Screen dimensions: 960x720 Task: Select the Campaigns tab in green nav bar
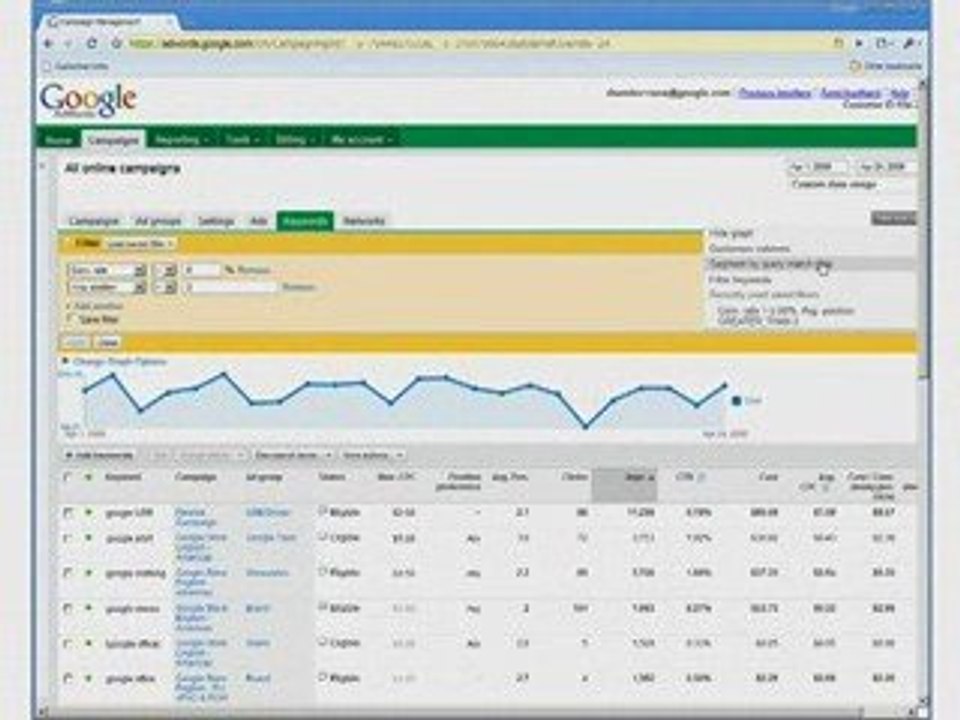click(114, 140)
